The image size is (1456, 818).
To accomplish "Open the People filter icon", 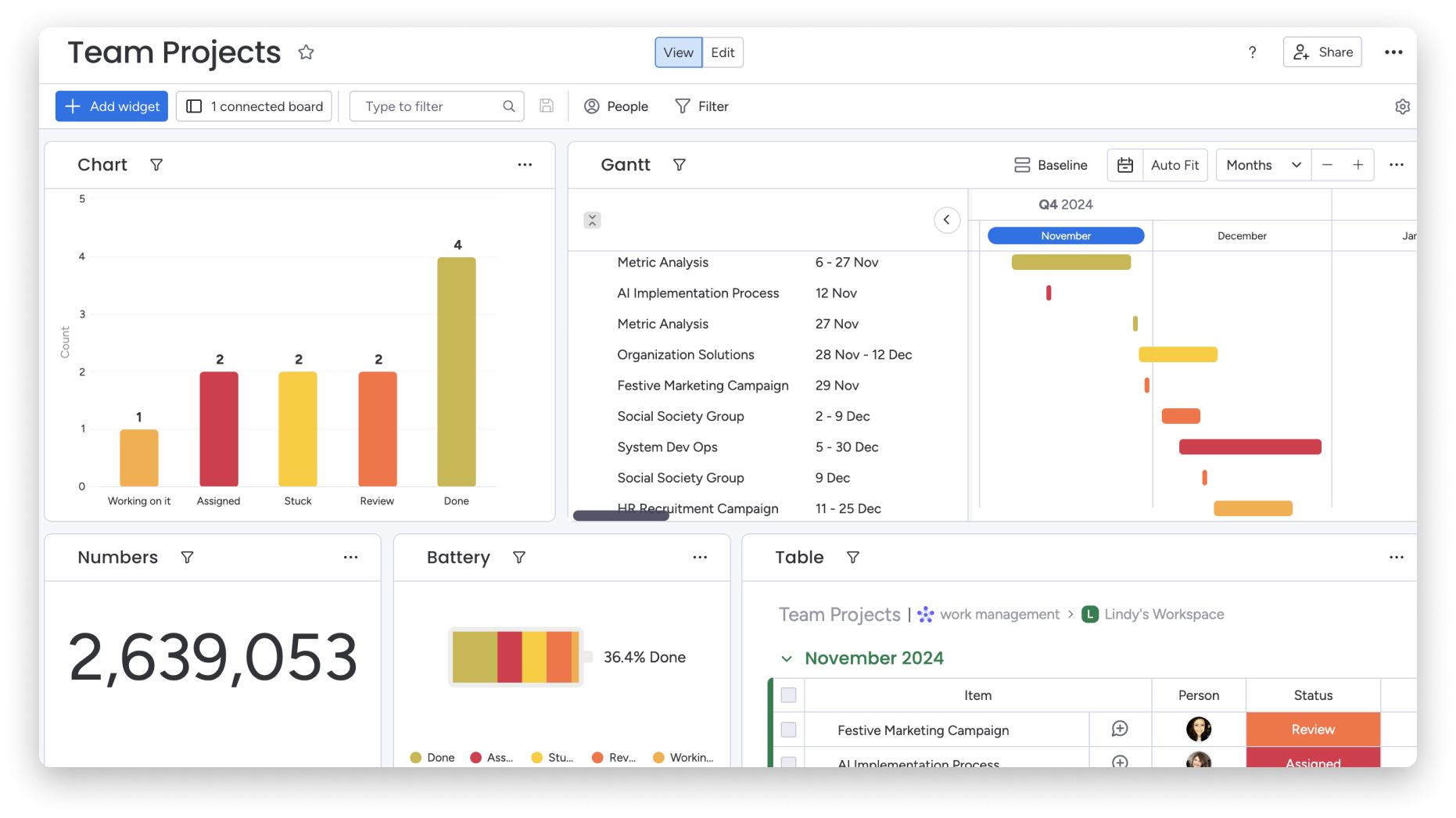I will (592, 106).
